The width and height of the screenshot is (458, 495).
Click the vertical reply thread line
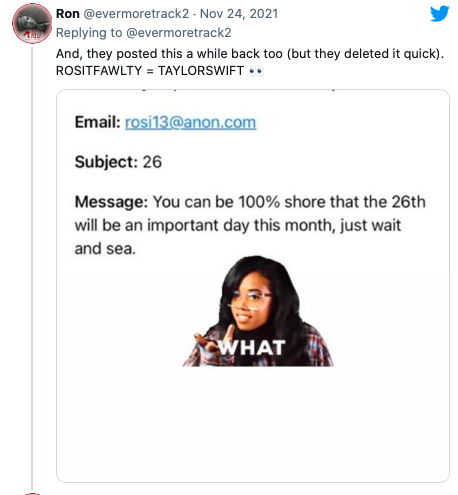32,268
